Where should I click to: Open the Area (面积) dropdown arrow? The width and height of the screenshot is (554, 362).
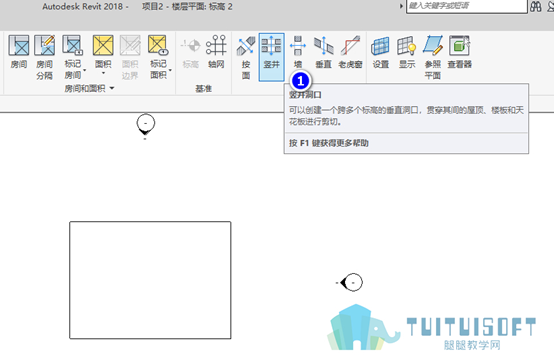click(103, 73)
